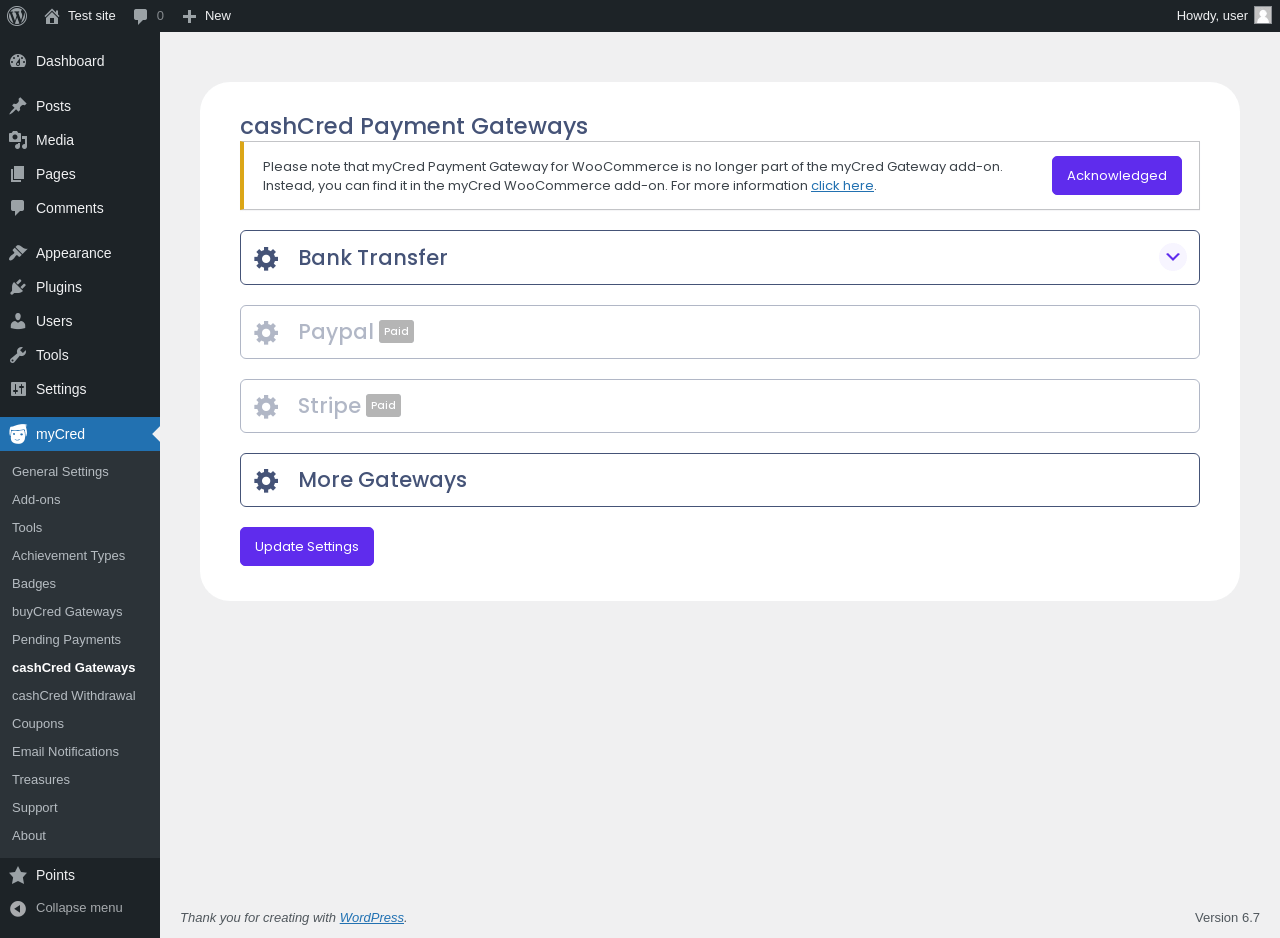Screen dimensions: 1280x938
Task: Click the 'Version 6.7' footer text
Action: click(1227, 917)
